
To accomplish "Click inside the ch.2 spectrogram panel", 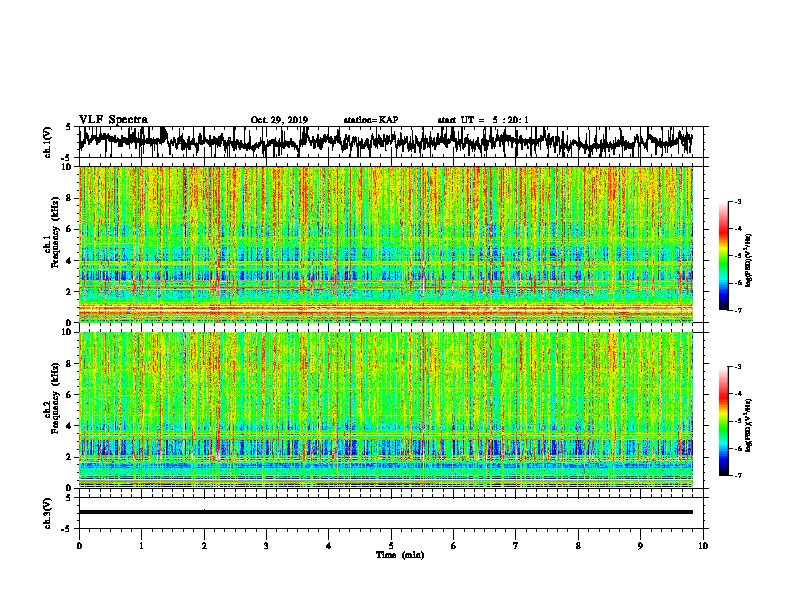I will click(x=385, y=410).
